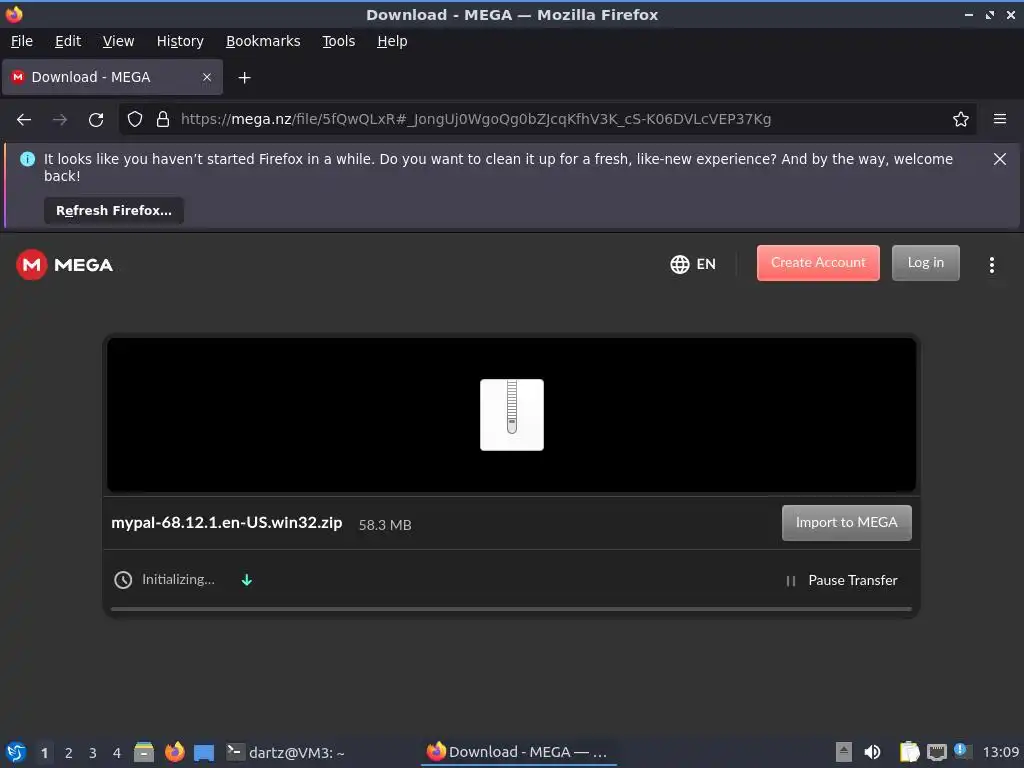Screen dimensions: 1024x768
Task: Click the 13:09 clock in the tray
Action: [x=1000, y=752]
